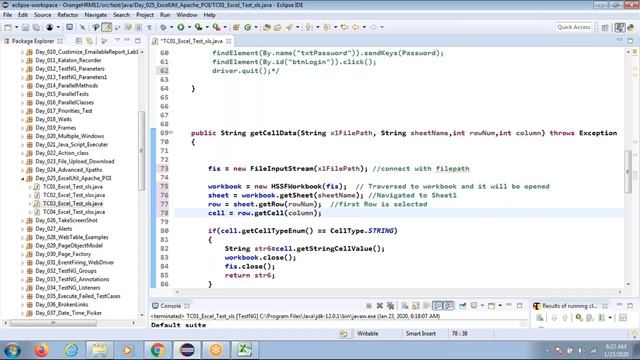Click the Clear Console icon
The height and width of the screenshot is (360, 640).
tap(405, 306)
